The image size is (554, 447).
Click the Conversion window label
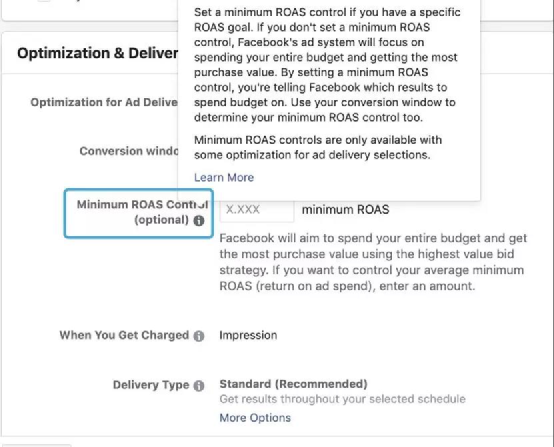click(x=129, y=151)
